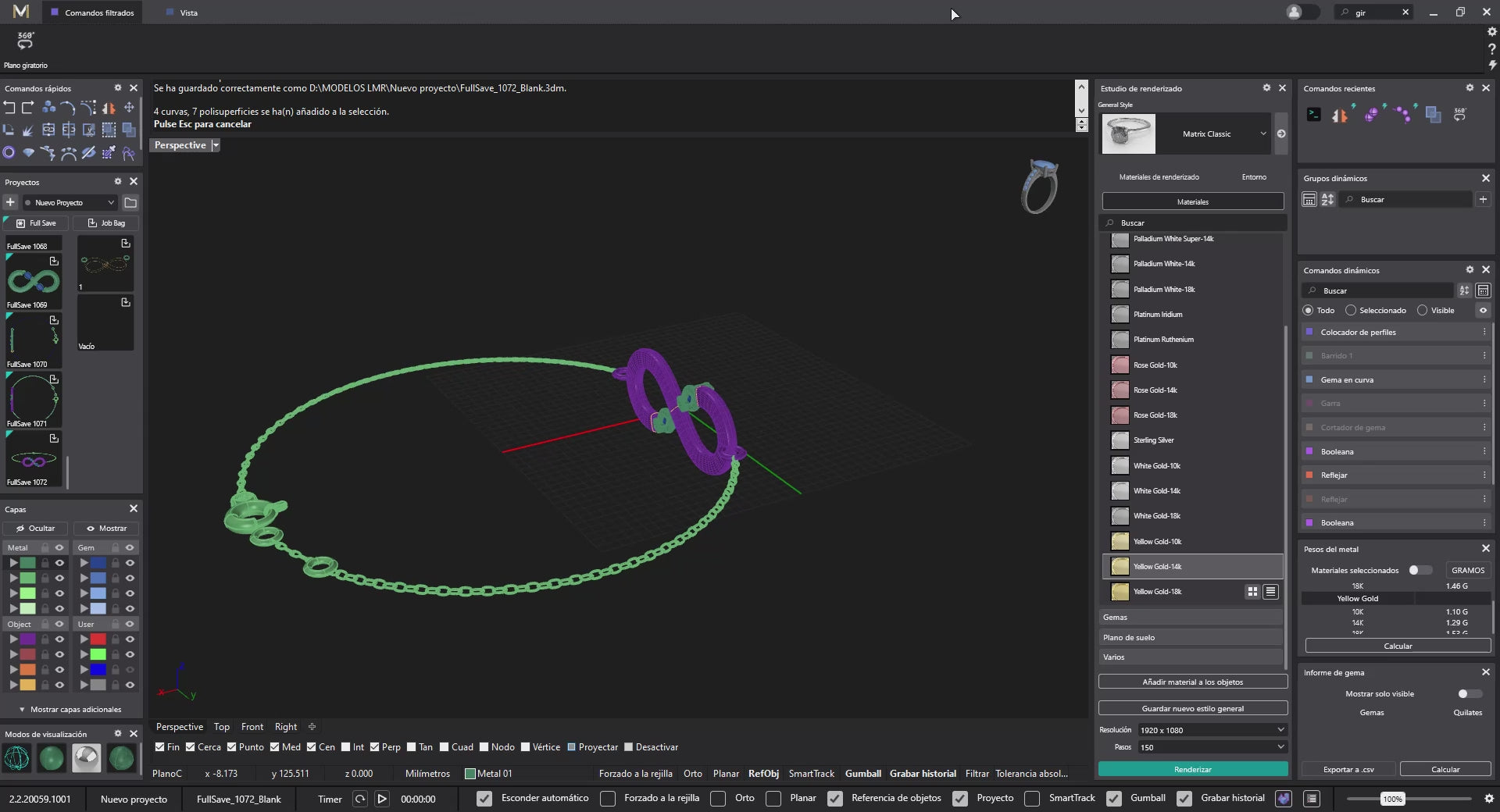Click the crossed-eye hide icon in quick commands
The height and width of the screenshot is (812, 1500).
(89, 153)
